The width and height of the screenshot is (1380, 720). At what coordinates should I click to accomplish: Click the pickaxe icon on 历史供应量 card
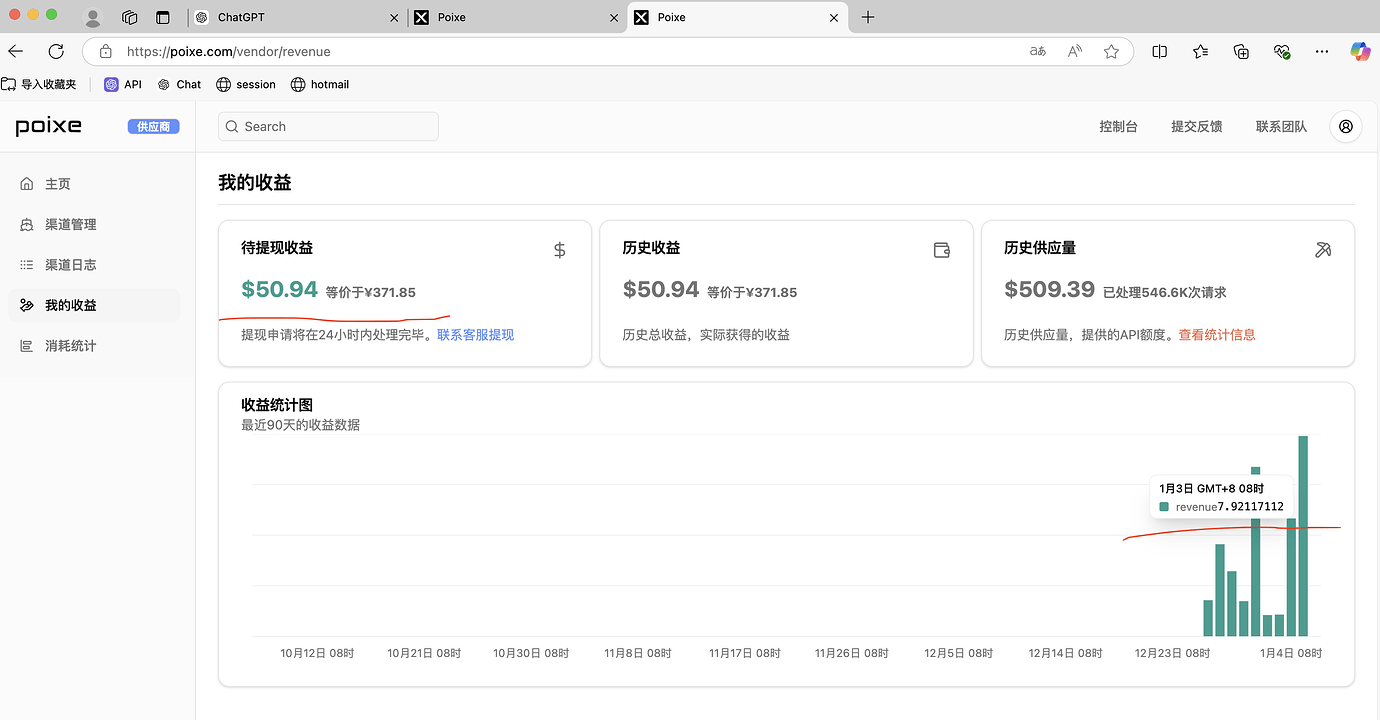click(x=1323, y=250)
